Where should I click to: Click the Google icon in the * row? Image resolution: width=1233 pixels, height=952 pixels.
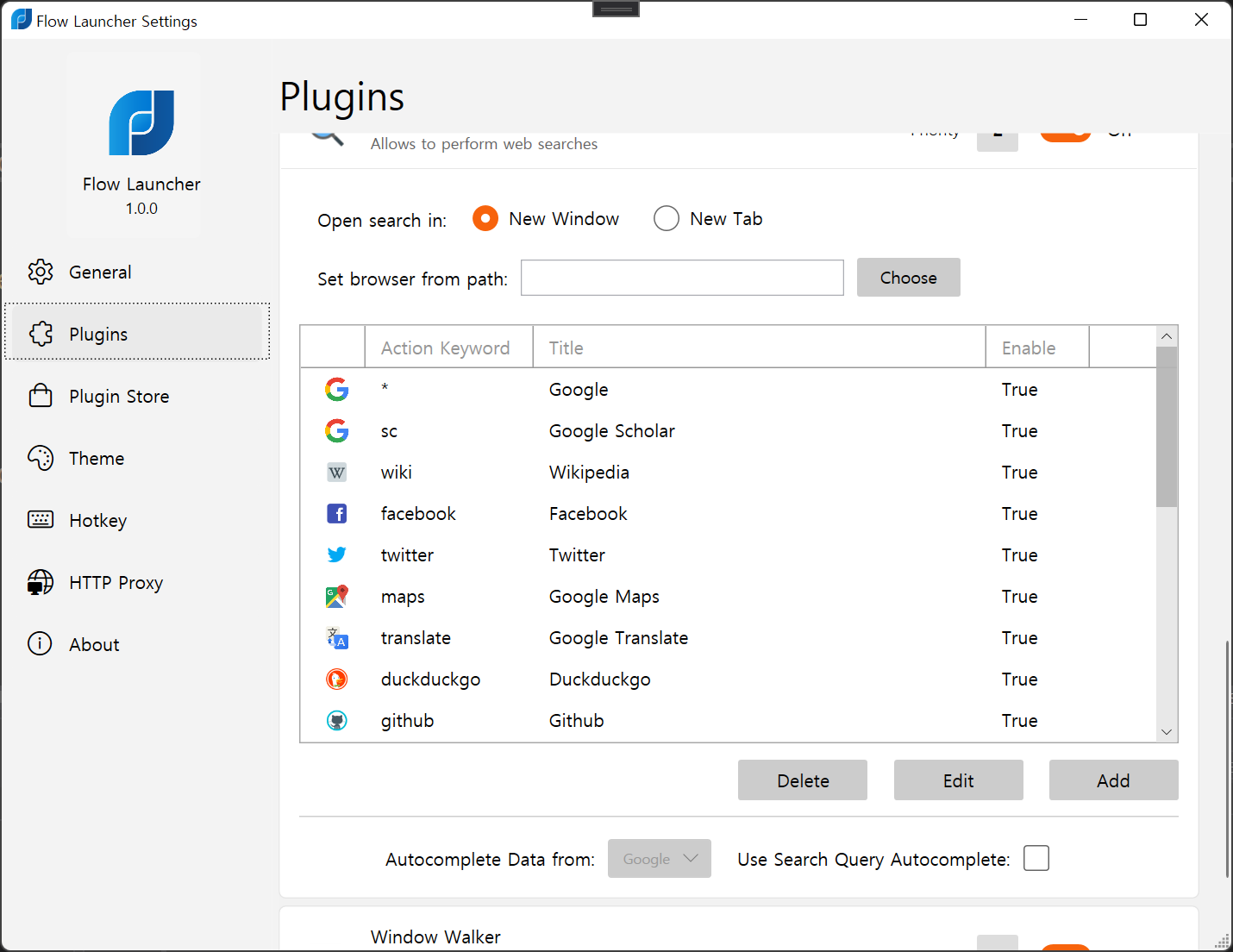(x=337, y=390)
